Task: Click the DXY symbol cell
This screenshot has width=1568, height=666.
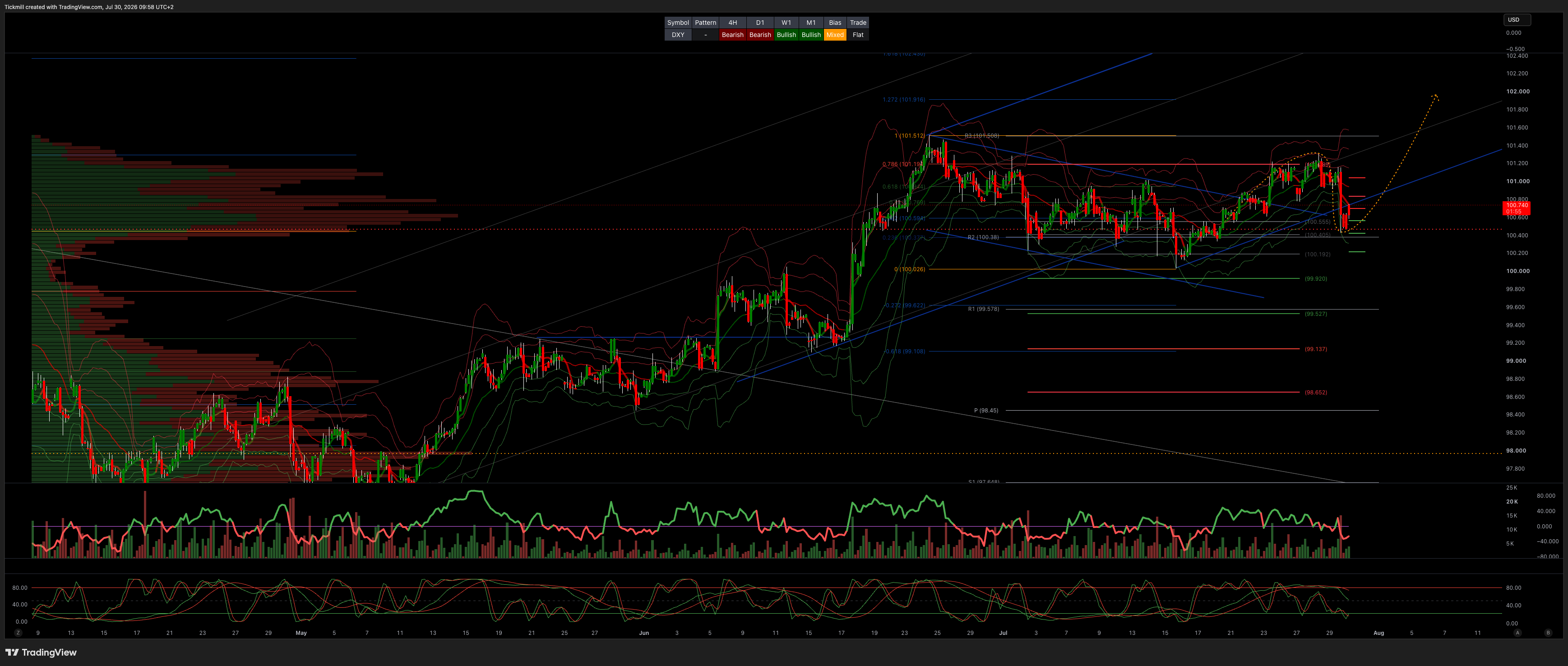Action: [677, 35]
